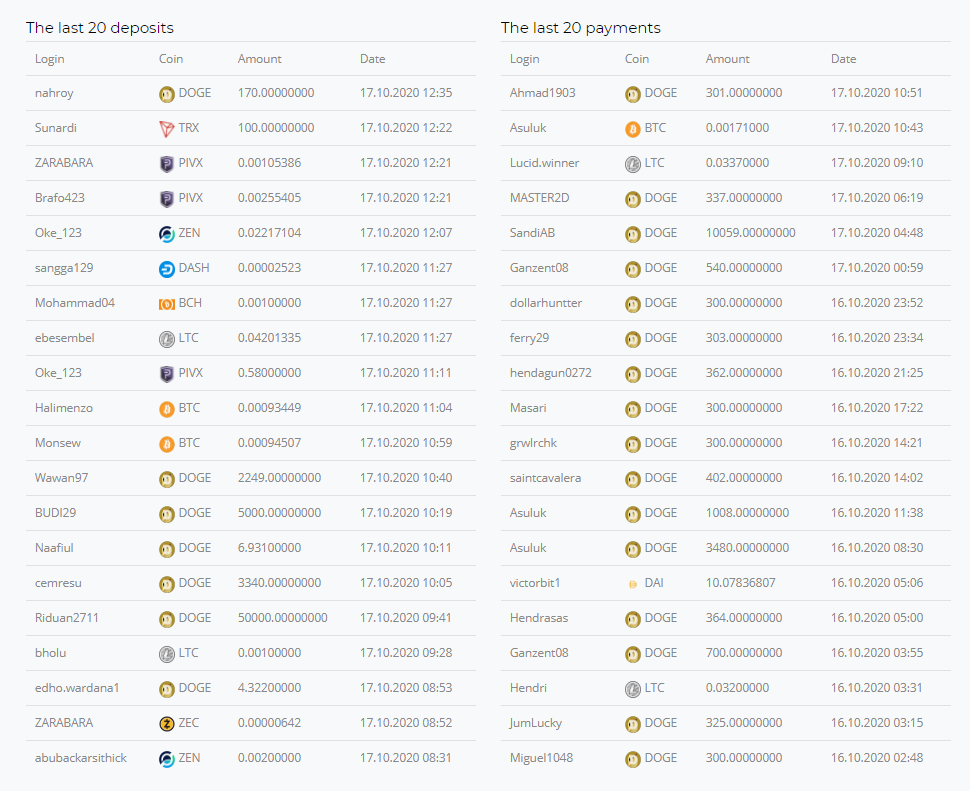The image size is (970, 791).
Task: Click the TRX coin icon in Sunardi's row
Action: coord(166,129)
